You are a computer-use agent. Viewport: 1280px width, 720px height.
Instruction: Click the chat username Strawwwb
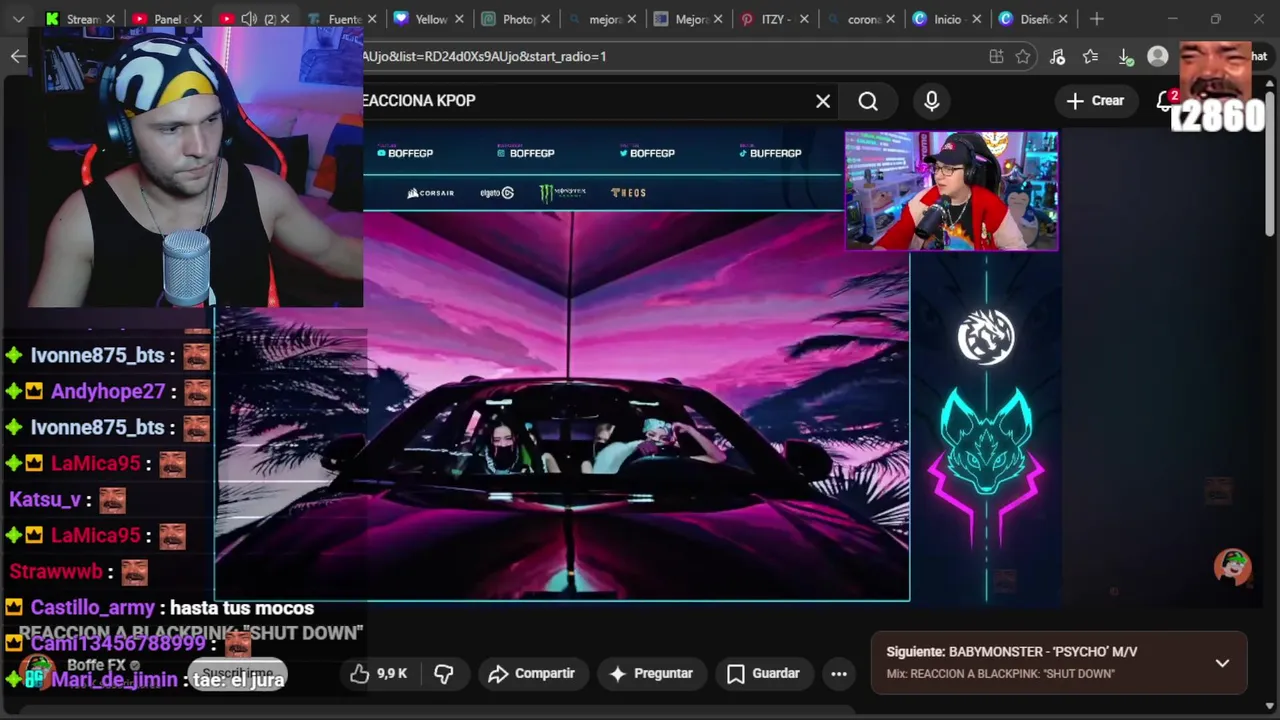click(x=56, y=571)
